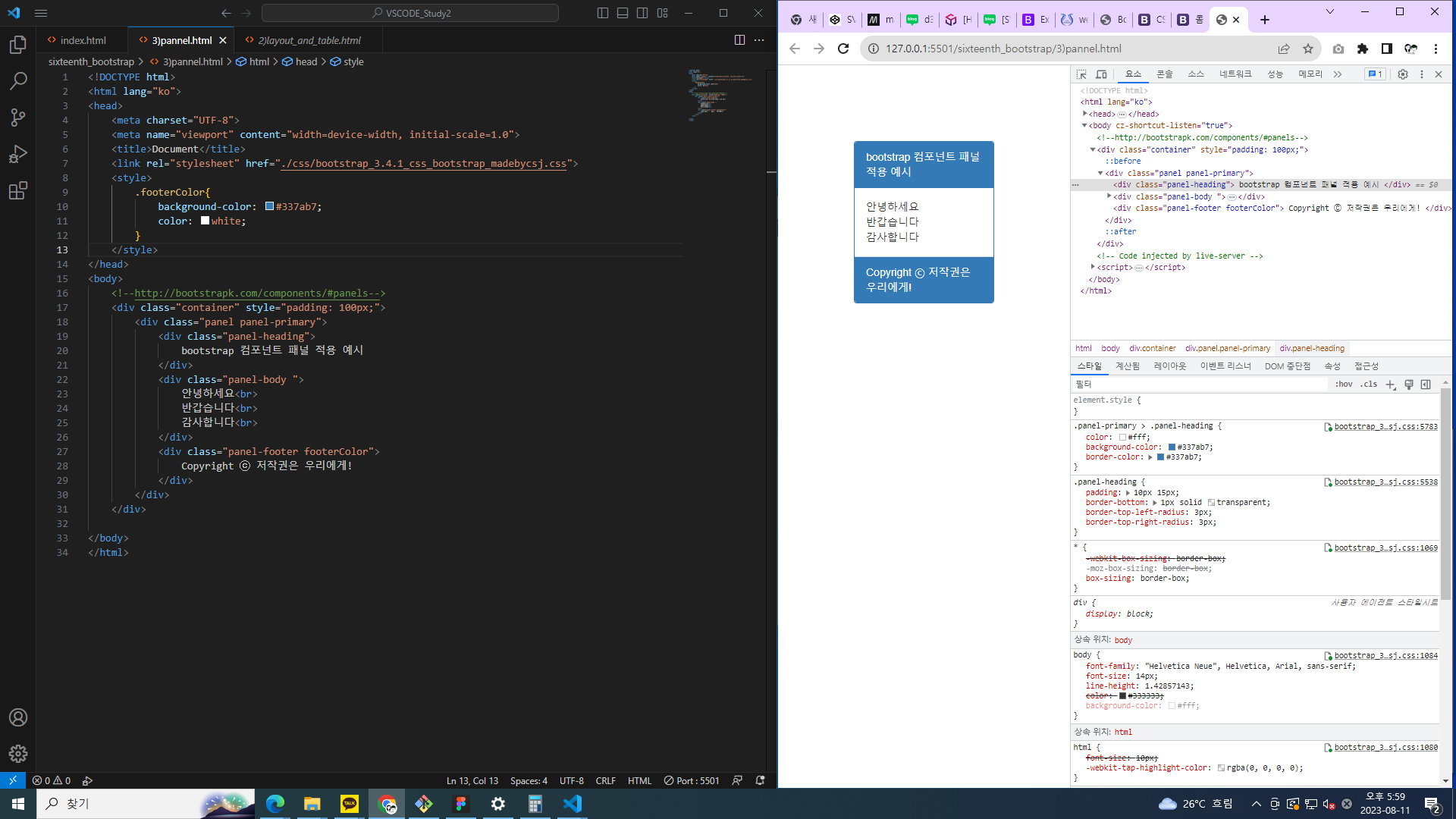Expand the head element in DOM tree
1456x819 pixels.
(1085, 114)
